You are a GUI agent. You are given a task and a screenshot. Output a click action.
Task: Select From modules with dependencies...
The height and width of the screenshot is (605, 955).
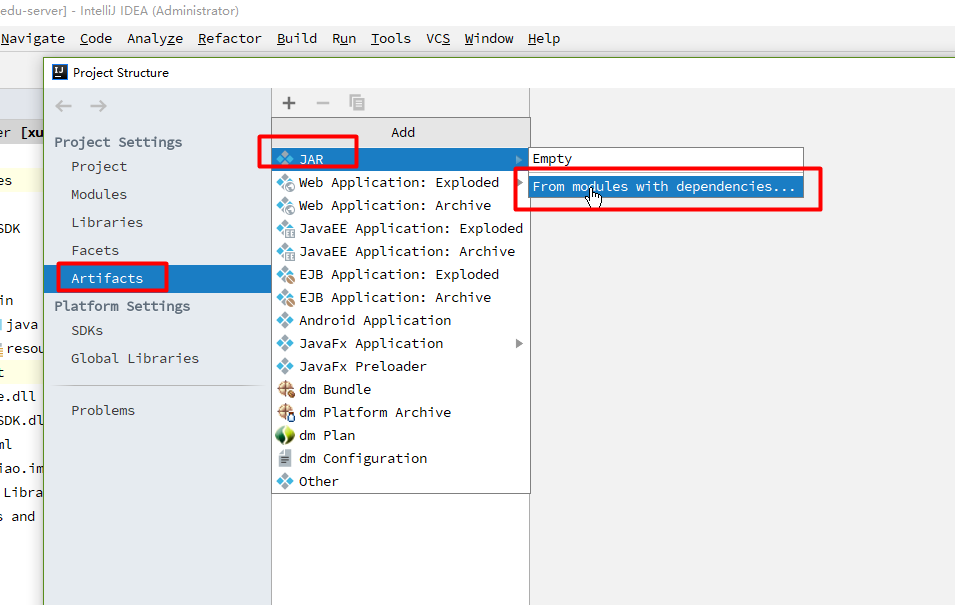(666, 186)
